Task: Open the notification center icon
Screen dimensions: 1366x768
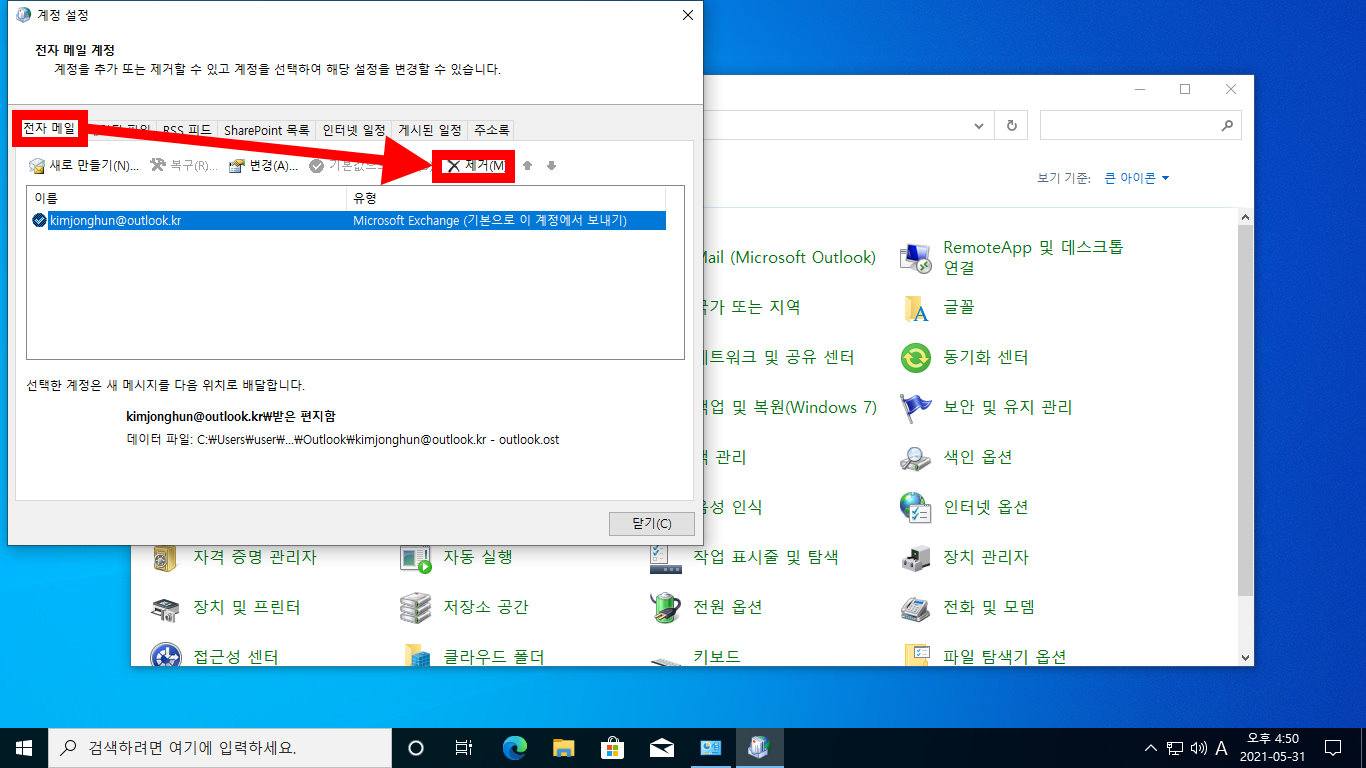Action: [x=1332, y=747]
